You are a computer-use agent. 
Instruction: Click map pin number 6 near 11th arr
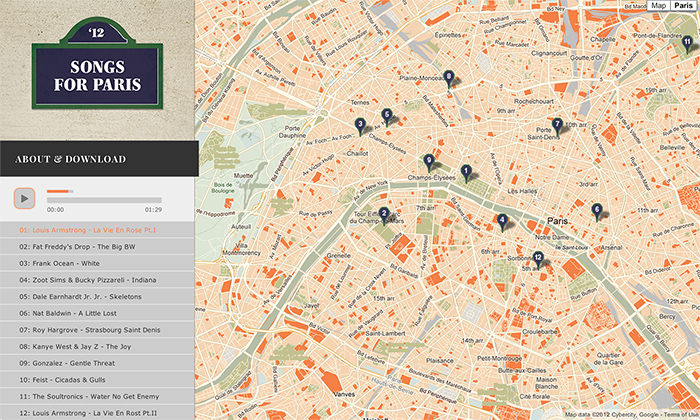coord(597,212)
